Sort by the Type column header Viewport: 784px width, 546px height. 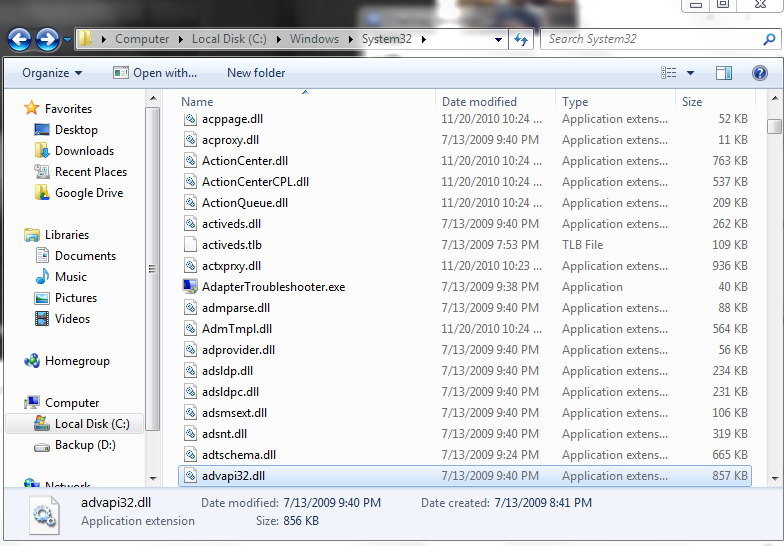[616, 102]
